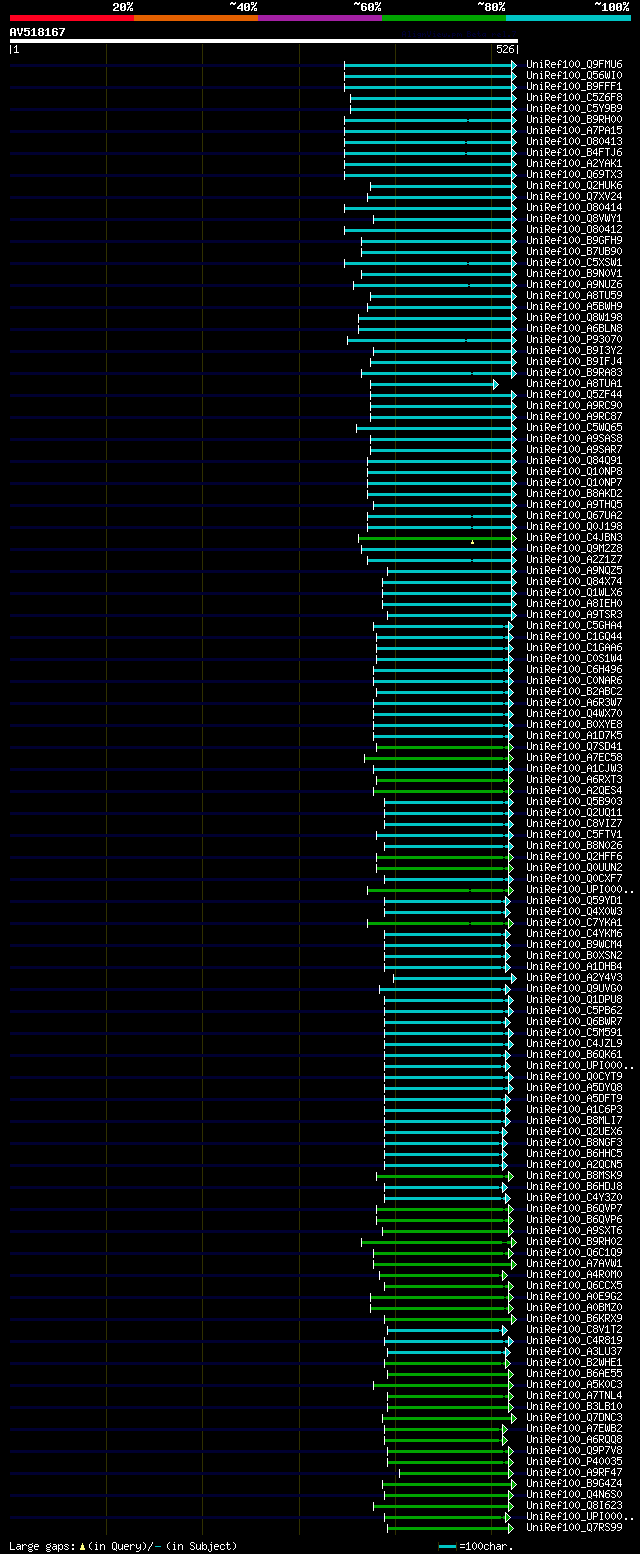640x1554 pixels.
Task: Select UniRef100_A2QES4 entry
Action: click(x=574, y=791)
